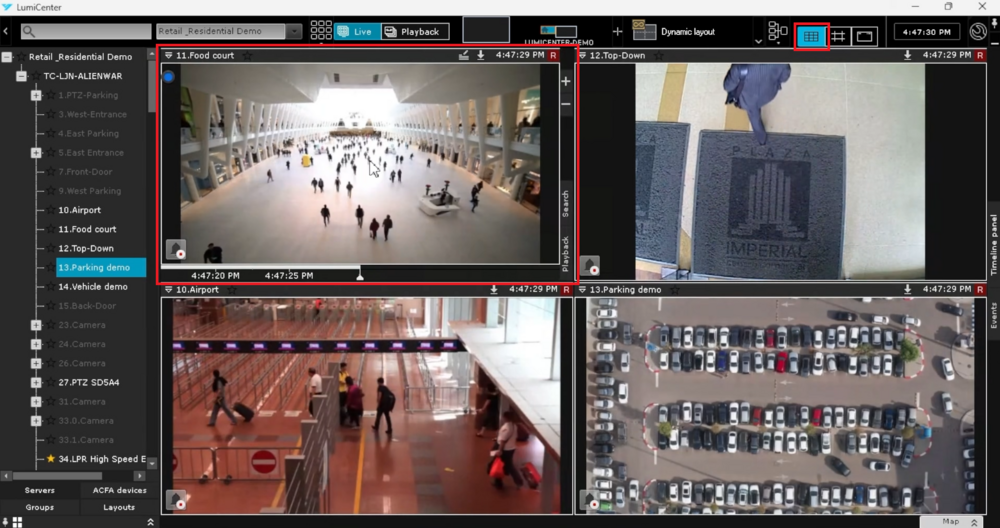1000x528 pixels.
Task: Switch to Playback mode
Action: [x=412, y=32]
